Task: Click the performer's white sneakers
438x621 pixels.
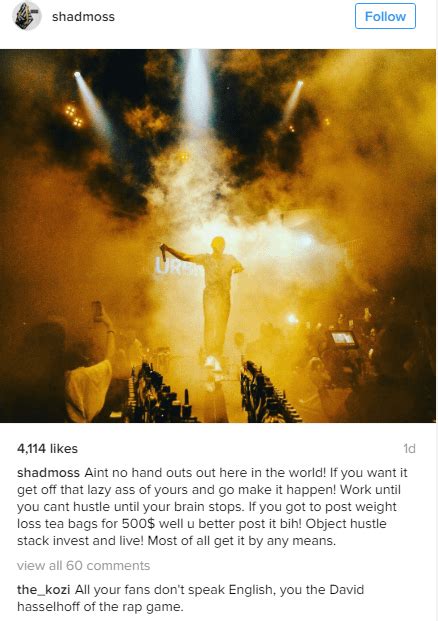Action: (x=212, y=362)
